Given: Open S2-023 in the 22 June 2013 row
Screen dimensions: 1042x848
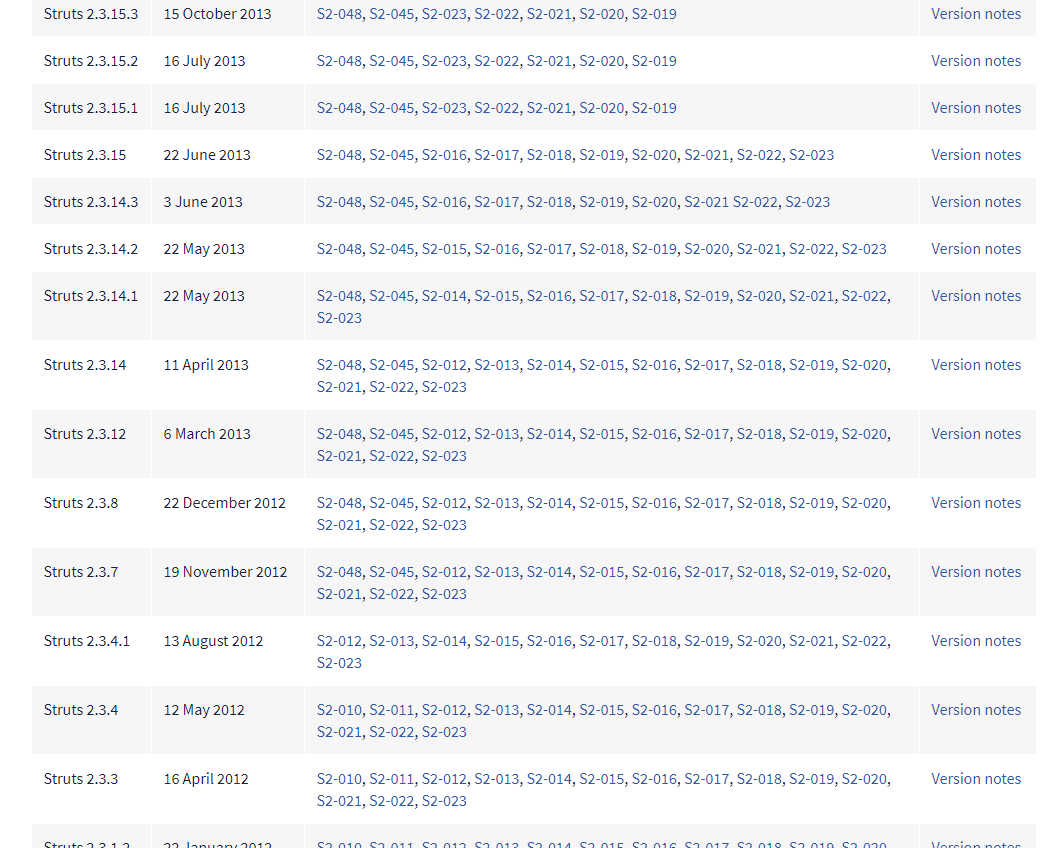Looking at the screenshot, I should pos(811,155).
